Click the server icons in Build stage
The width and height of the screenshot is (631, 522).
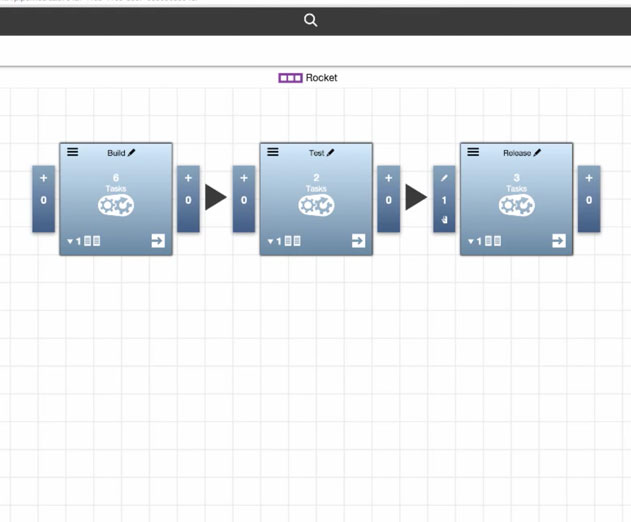pyautogui.click(x=92, y=241)
